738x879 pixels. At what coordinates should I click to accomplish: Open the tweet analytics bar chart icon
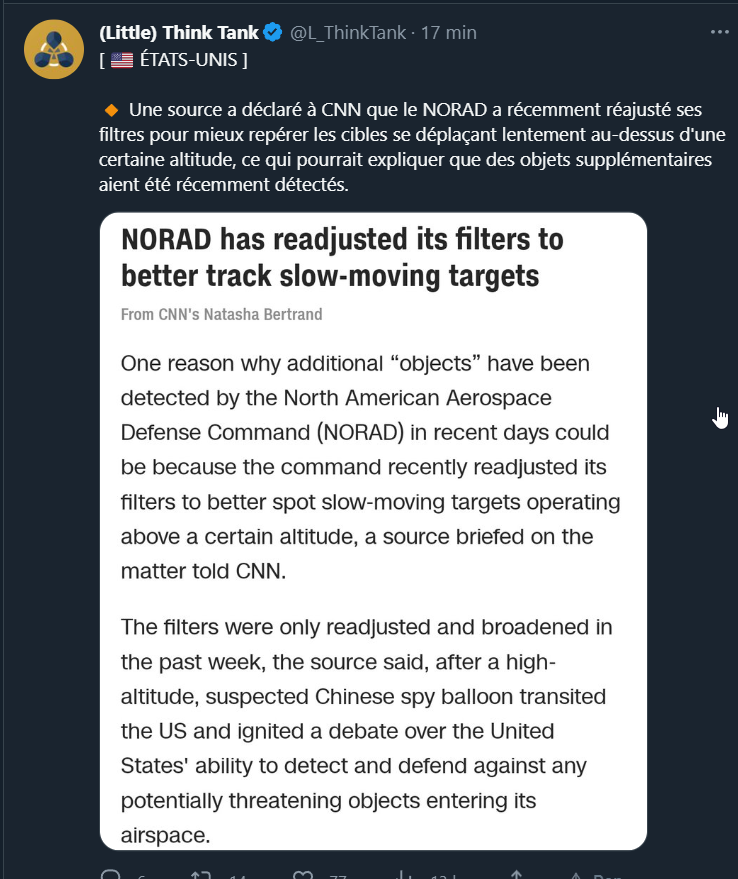[x=402, y=875]
